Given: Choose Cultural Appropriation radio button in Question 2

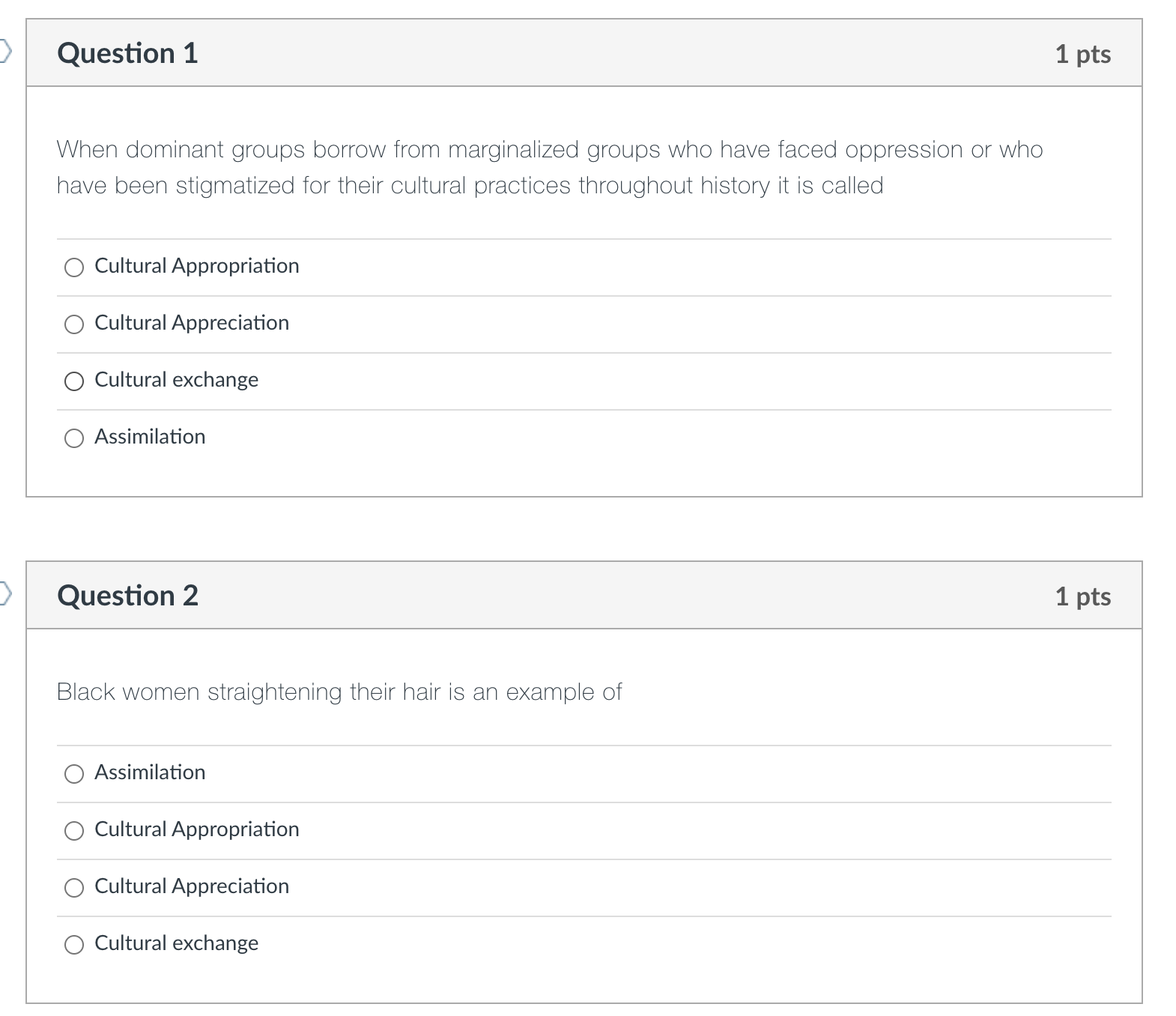Looking at the screenshot, I should [74, 831].
